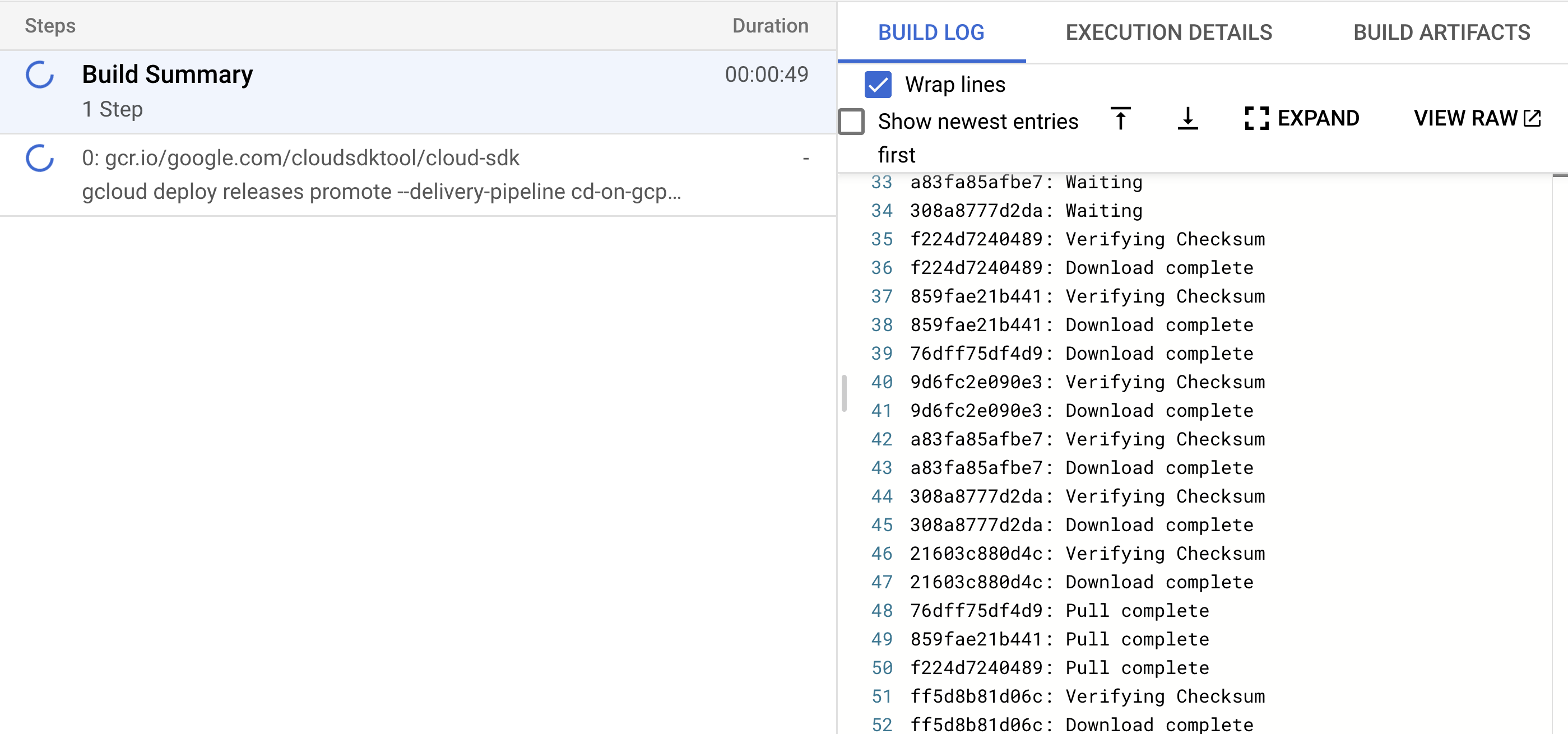The height and width of the screenshot is (734, 1568).
Task: Click the Duration column header
Action: (x=770, y=26)
